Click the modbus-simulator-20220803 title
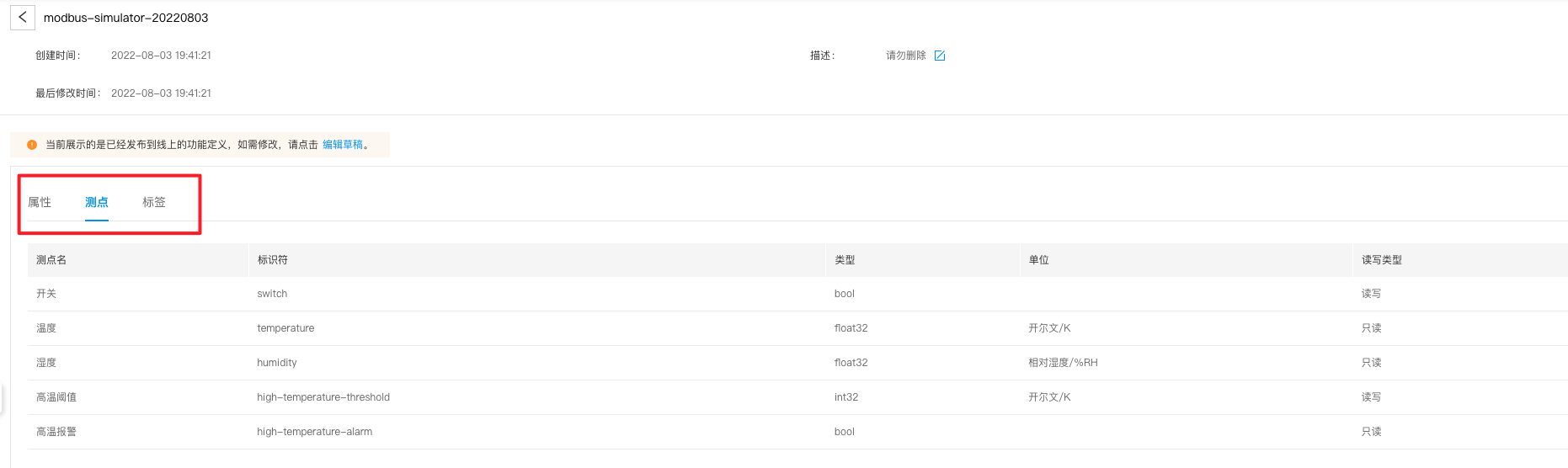The width and height of the screenshot is (1568, 468). tap(126, 18)
